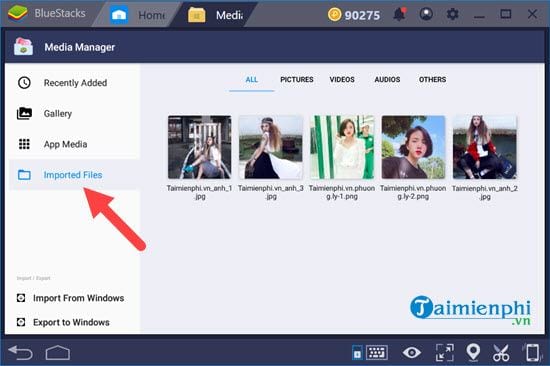Viewport: 550px width, 366px height.
Task: Open thumbnail Taimienphi.vn.phuong.ly-2.png
Action: pos(413,147)
